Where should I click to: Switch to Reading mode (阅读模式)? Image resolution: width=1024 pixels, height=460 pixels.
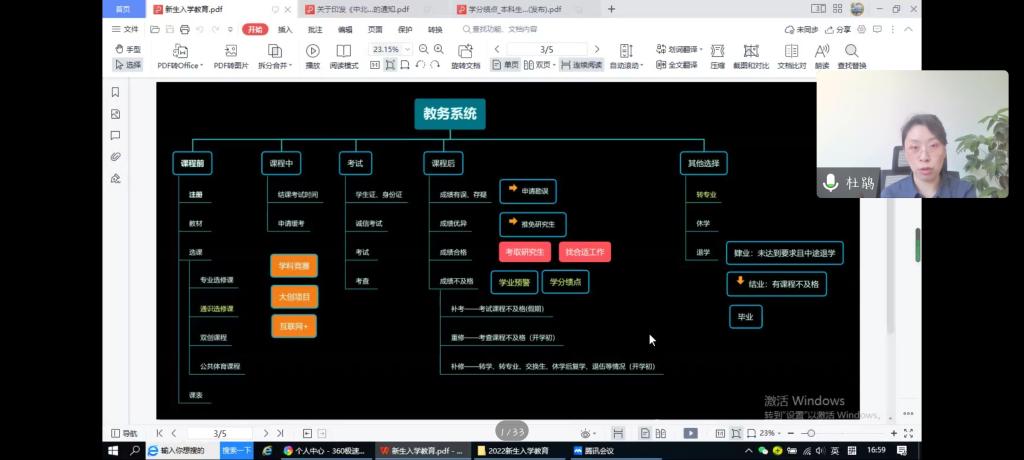344,57
